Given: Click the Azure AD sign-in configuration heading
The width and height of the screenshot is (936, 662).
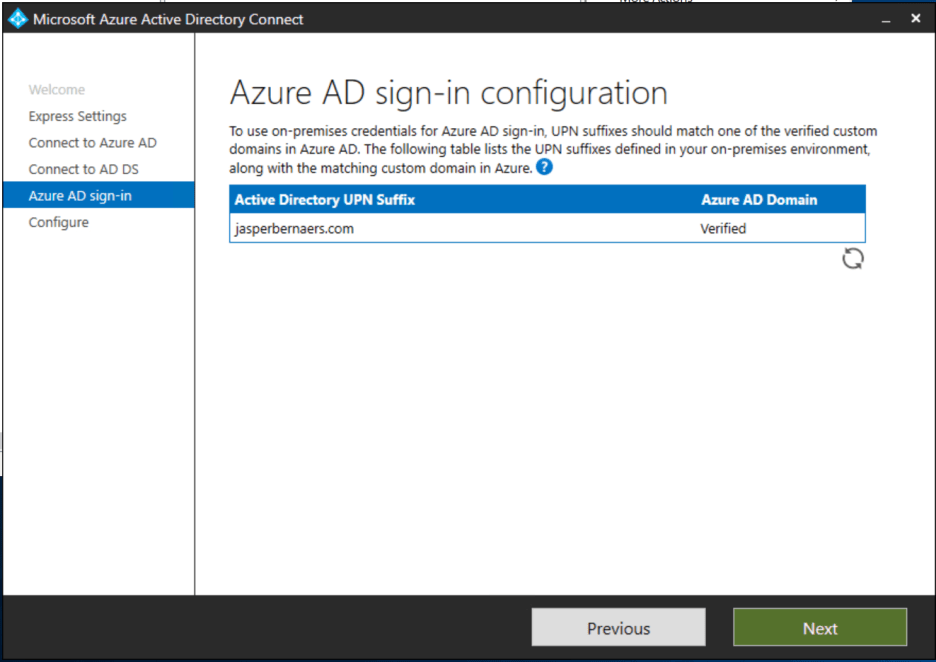Looking at the screenshot, I should pyautogui.click(x=449, y=92).
